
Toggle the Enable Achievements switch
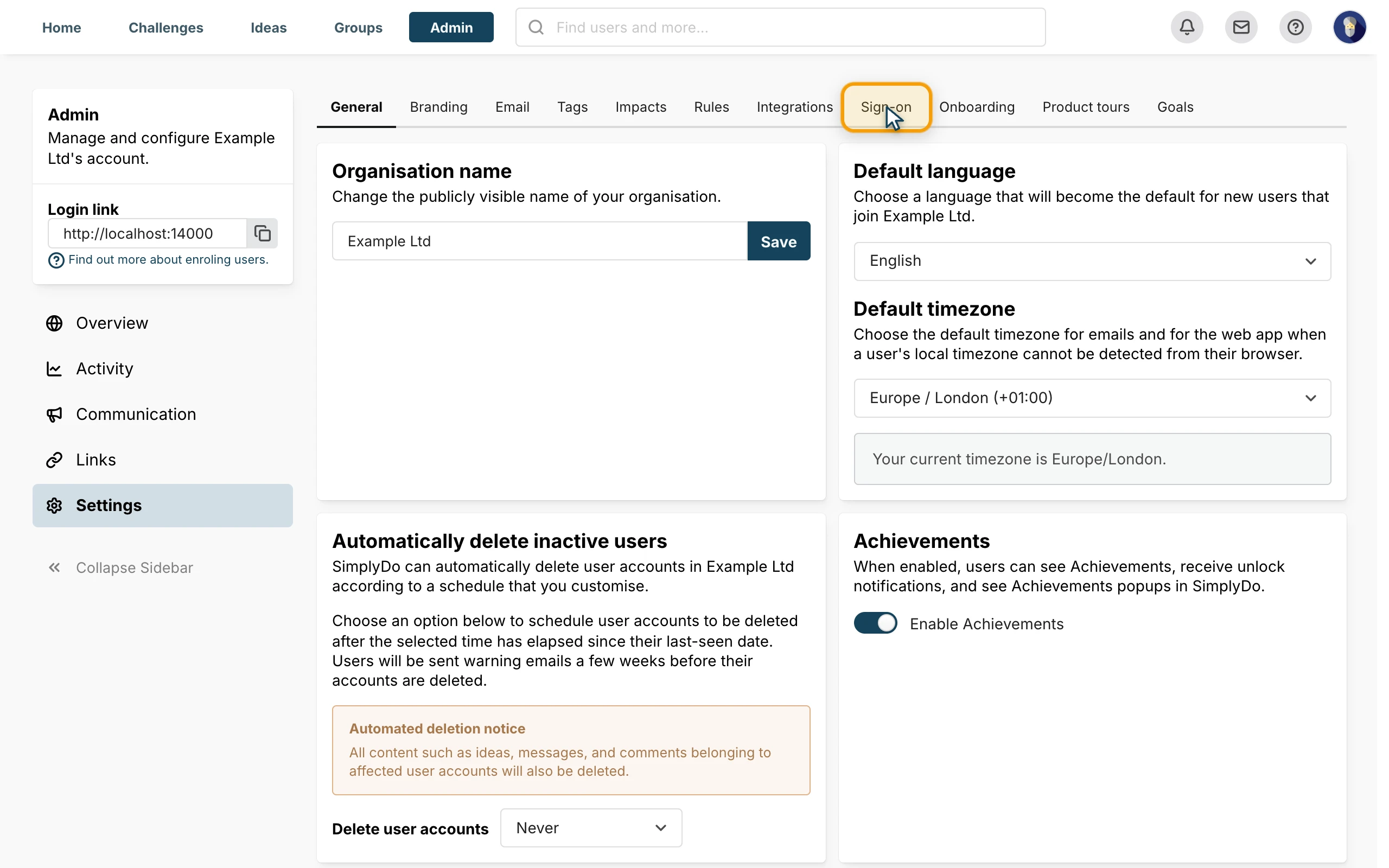875,623
